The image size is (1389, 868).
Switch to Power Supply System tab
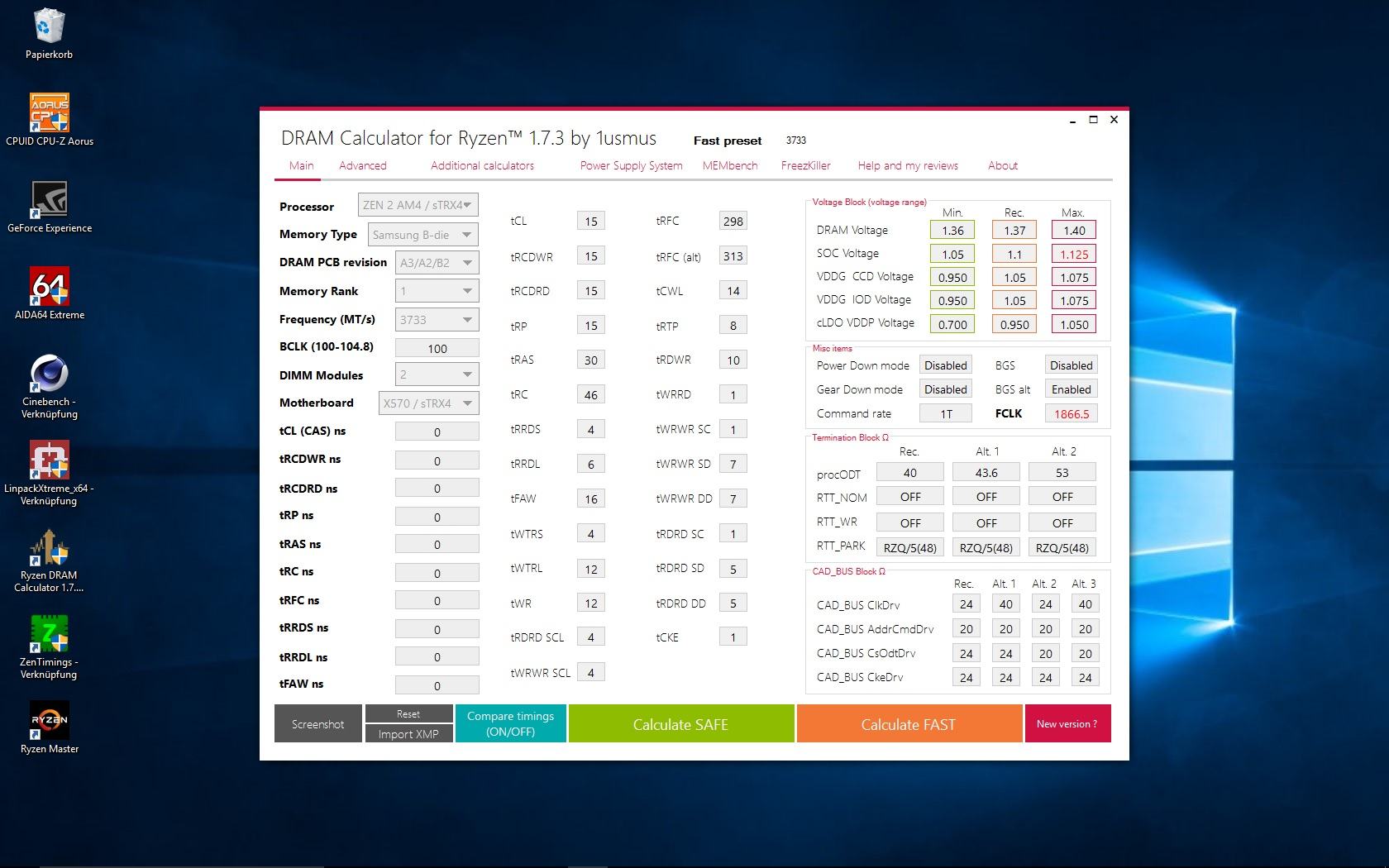click(x=631, y=165)
